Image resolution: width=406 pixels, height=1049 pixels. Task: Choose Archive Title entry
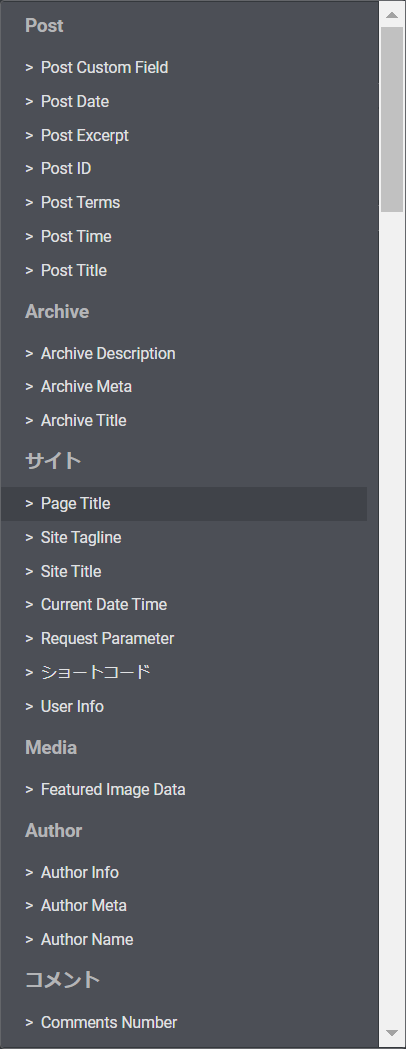tap(184, 421)
